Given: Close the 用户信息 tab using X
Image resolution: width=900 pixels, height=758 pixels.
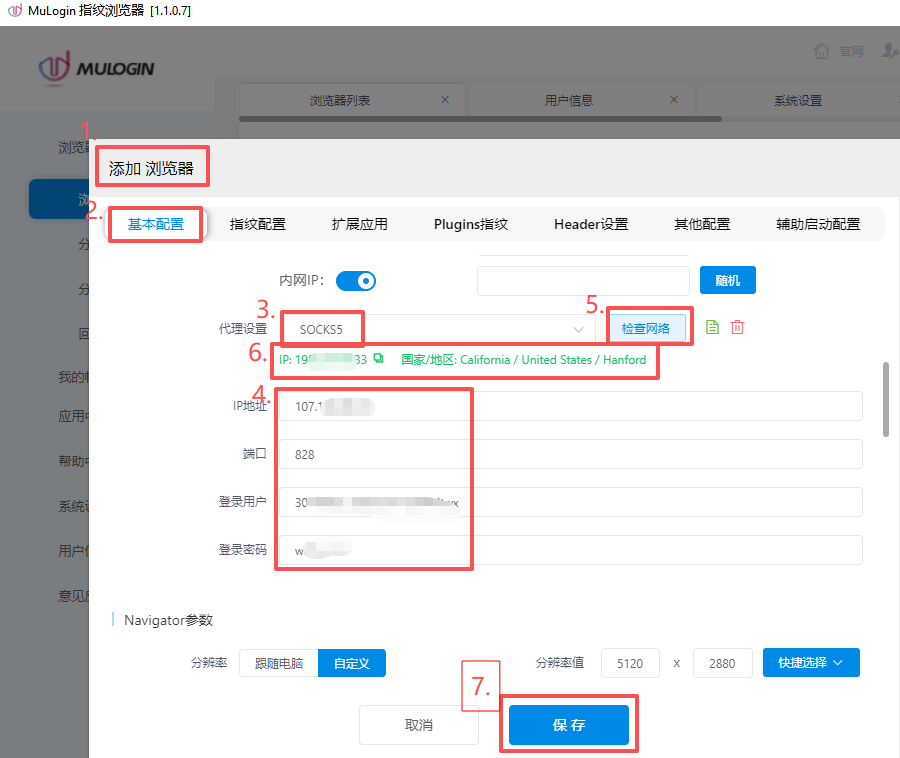Looking at the screenshot, I should [673, 100].
